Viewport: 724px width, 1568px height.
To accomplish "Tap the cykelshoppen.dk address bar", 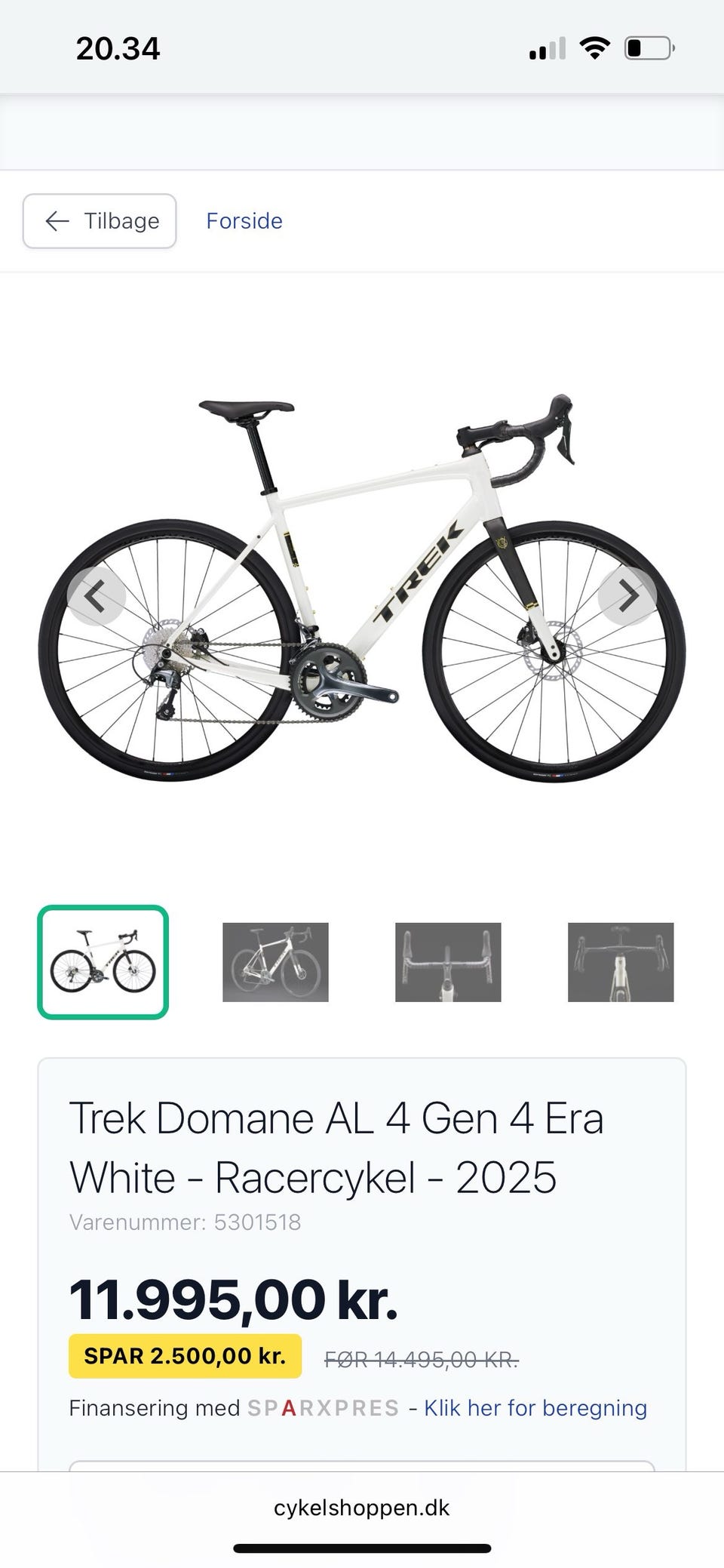I will pos(362,1508).
